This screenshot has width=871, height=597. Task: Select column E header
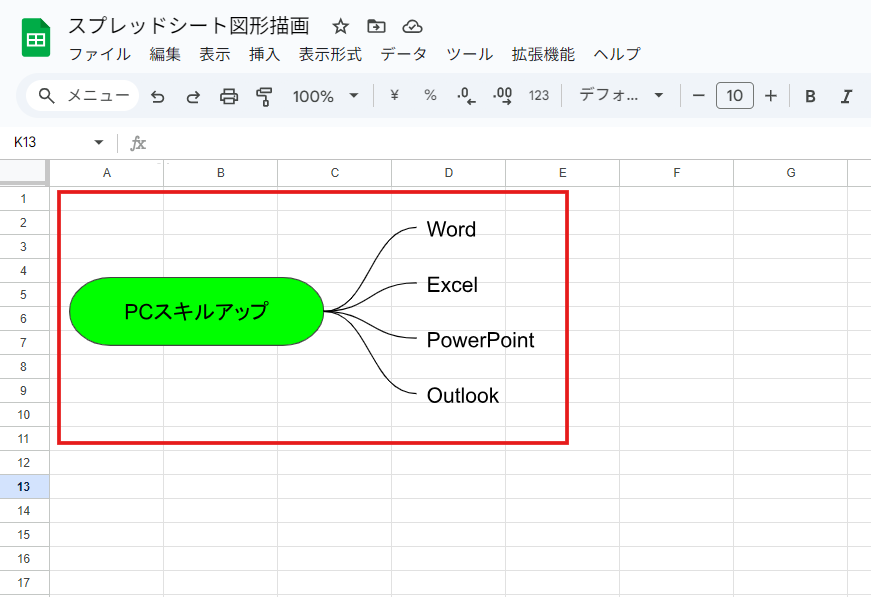[562, 173]
